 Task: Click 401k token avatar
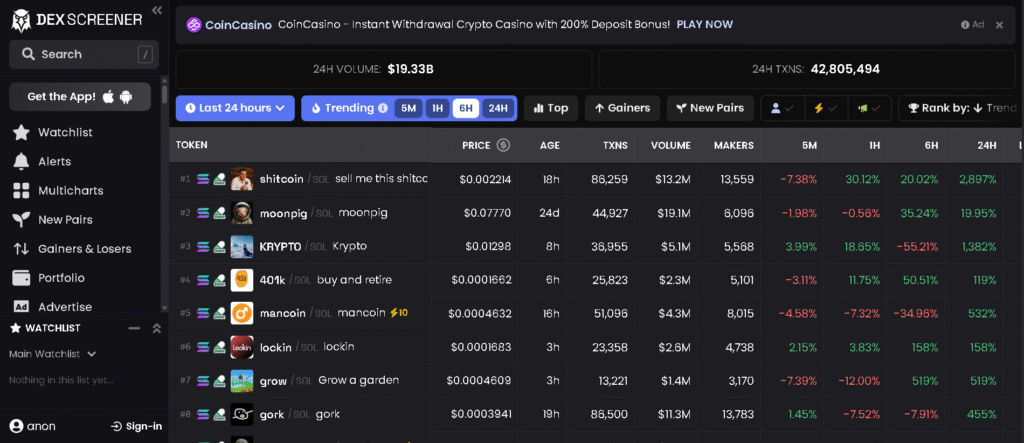(242, 280)
